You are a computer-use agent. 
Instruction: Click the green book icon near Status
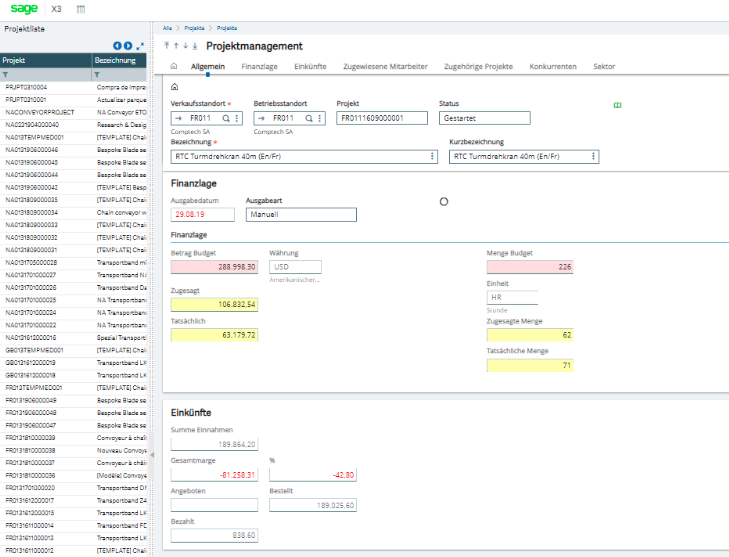coord(617,105)
